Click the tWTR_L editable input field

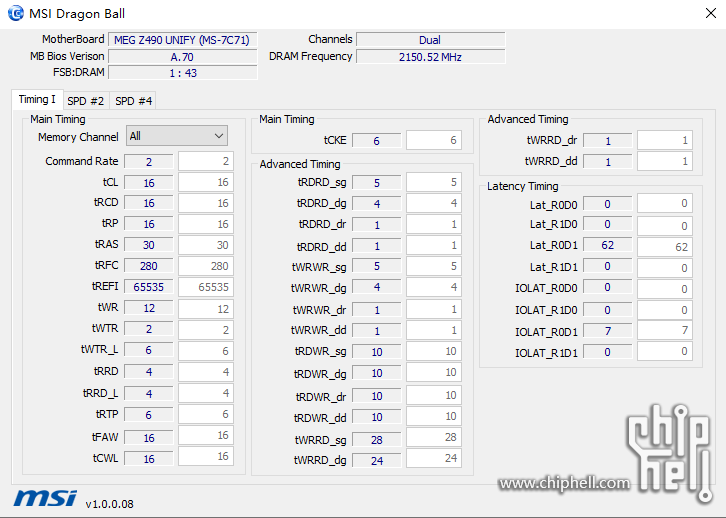point(206,351)
